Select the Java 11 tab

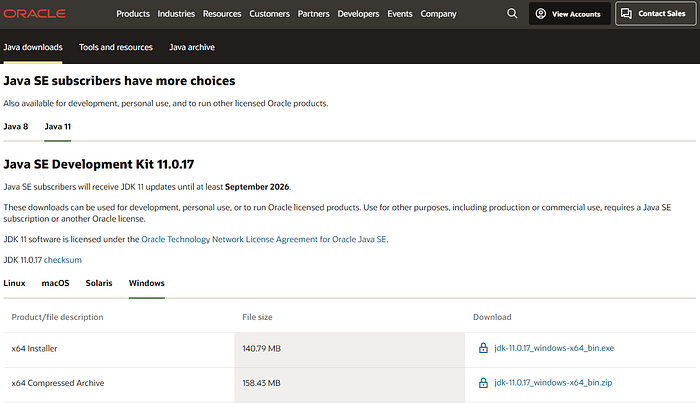click(58, 127)
